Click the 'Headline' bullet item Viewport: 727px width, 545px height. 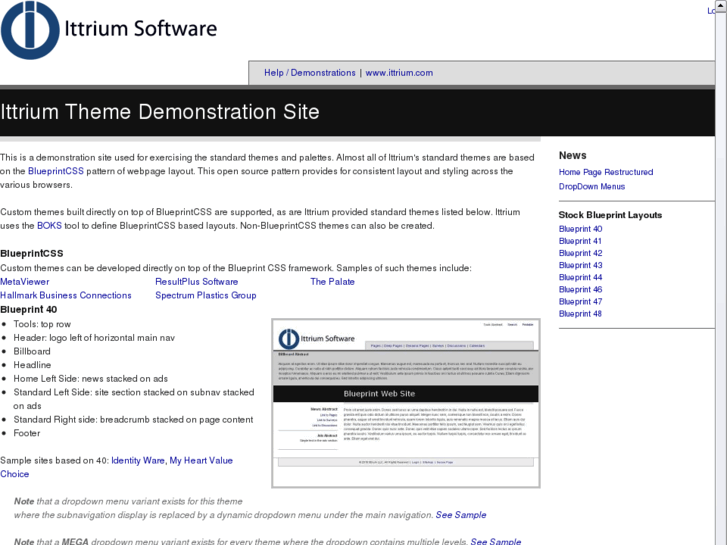click(32, 365)
